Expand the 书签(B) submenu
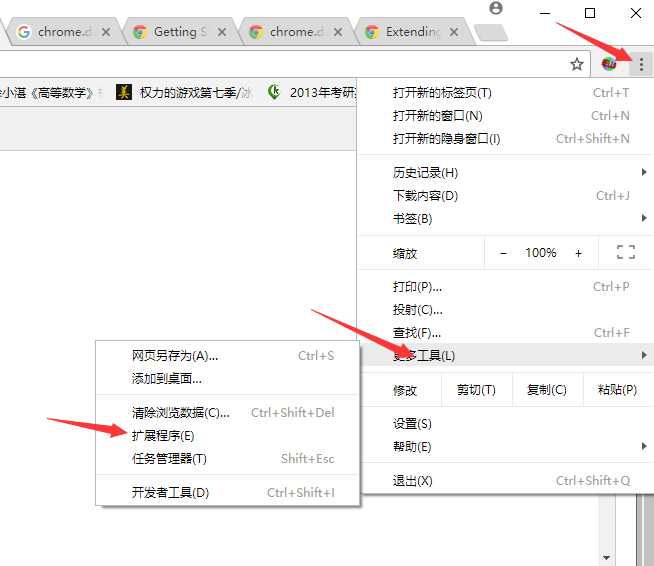The width and height of the screenshot is (654, 566). (506, 218)
